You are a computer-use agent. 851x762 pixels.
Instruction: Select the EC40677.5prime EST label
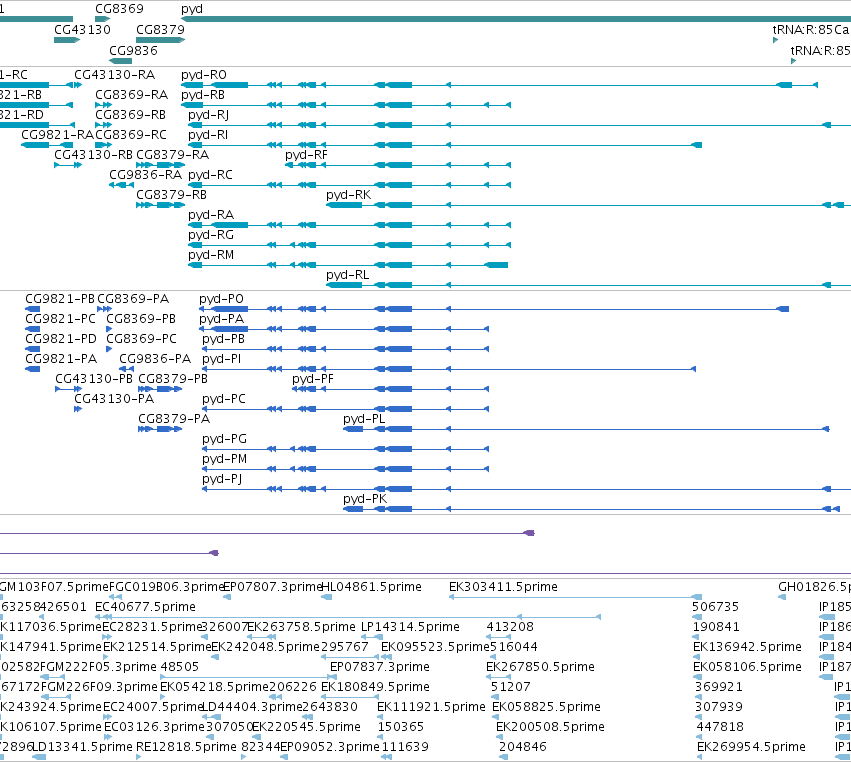pyautogui.click(x=145, y=607)
